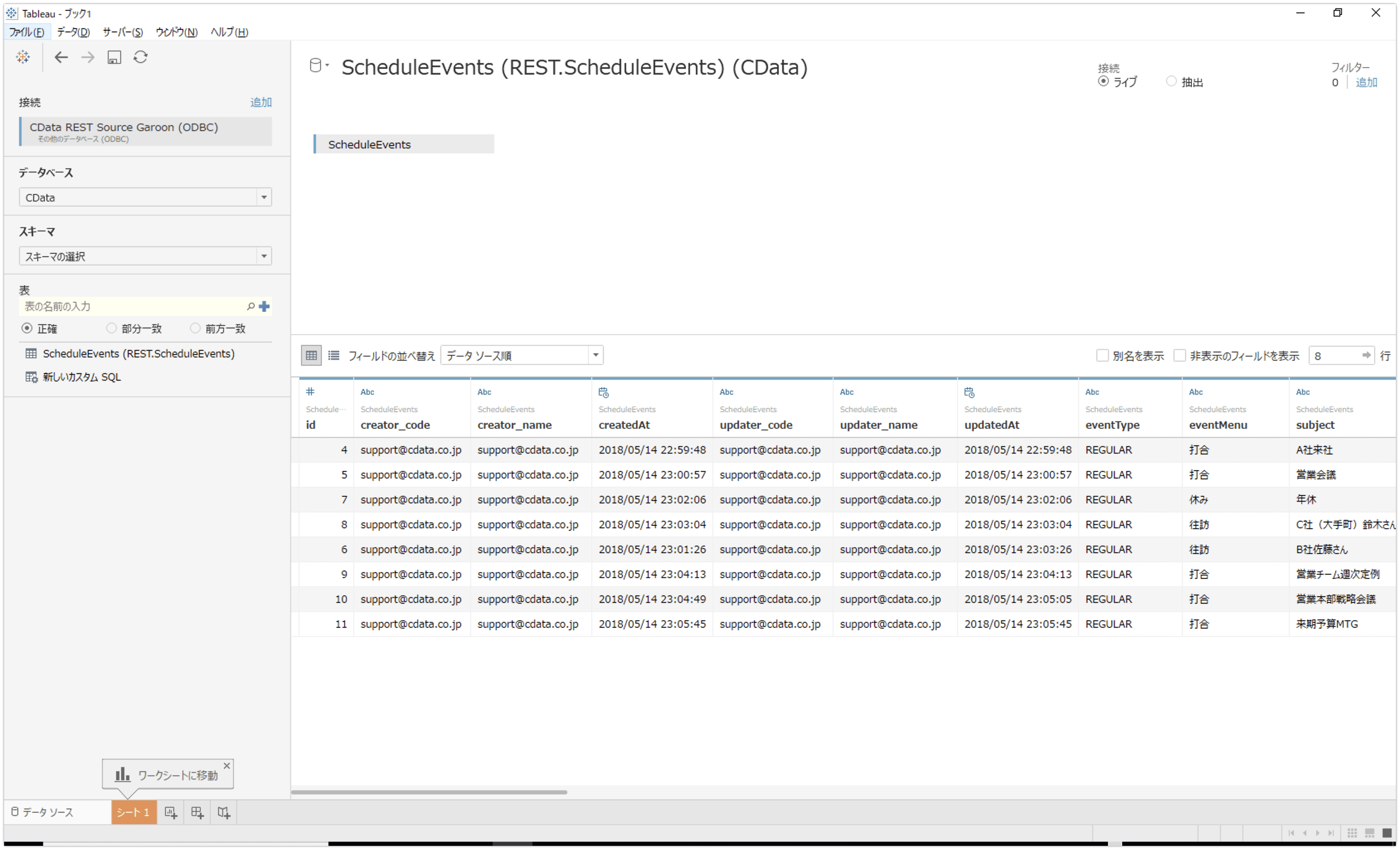Select the 部分一致 match option
This screenshot has height=850, width=1400.
(x=112, y=328)
